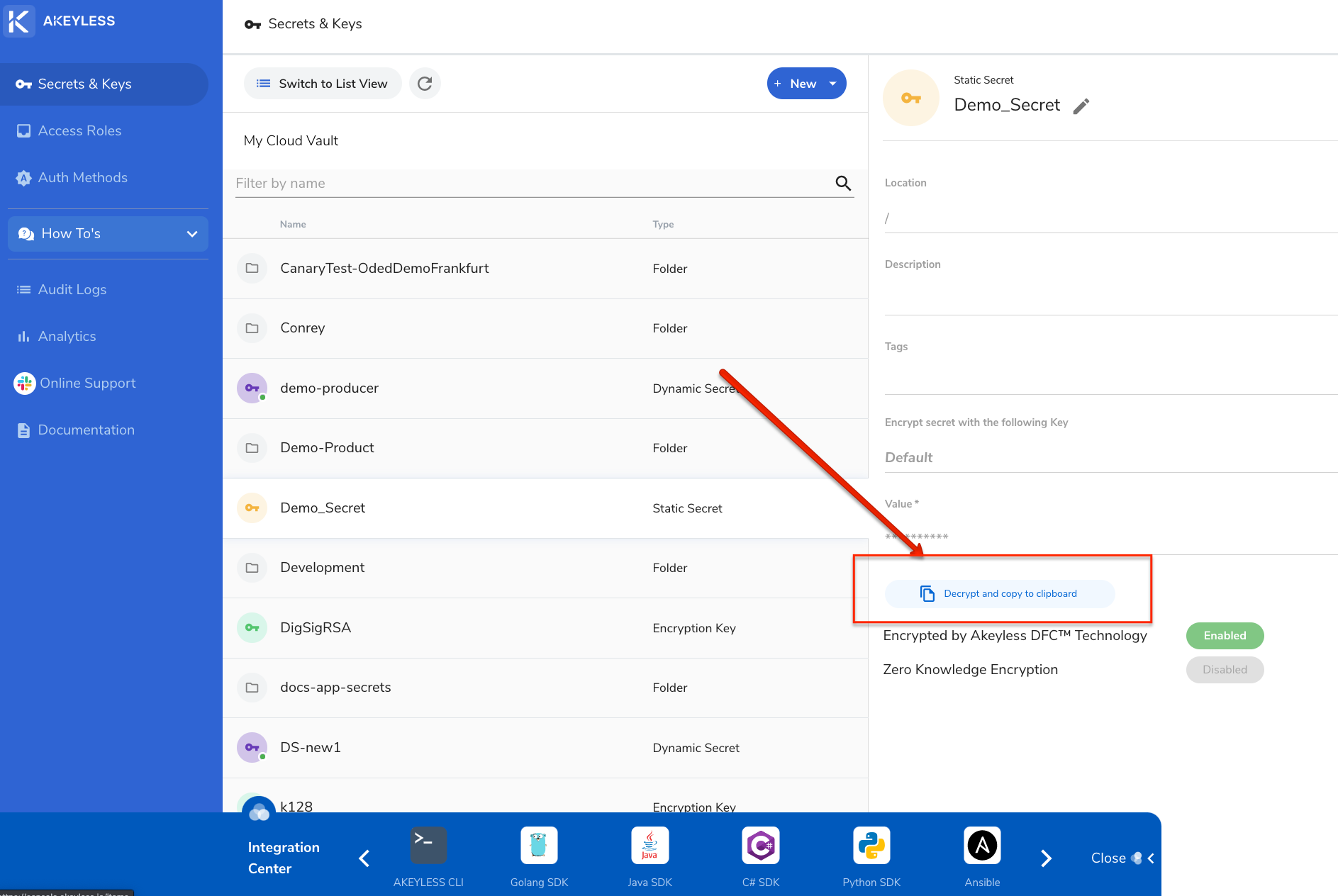Click DigSigRSA encryption key icon

[252, 628]
